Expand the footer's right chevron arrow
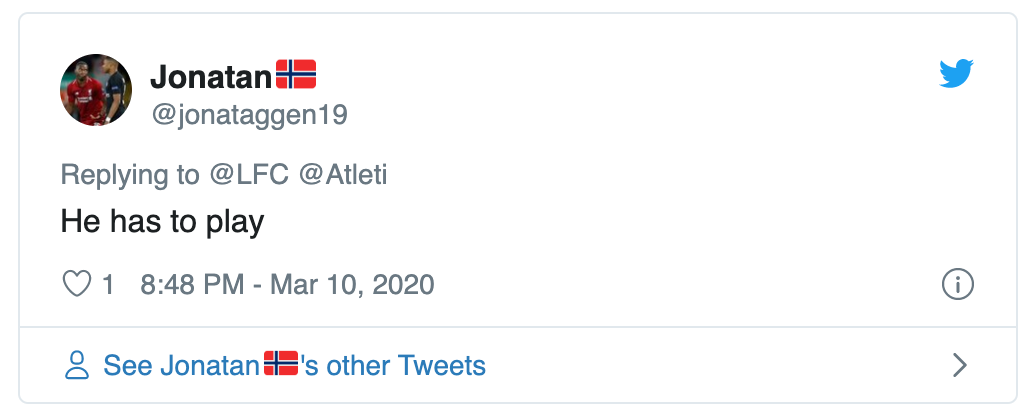The width and height of the screenshot is (1030, 412). [x=959, y=366]
